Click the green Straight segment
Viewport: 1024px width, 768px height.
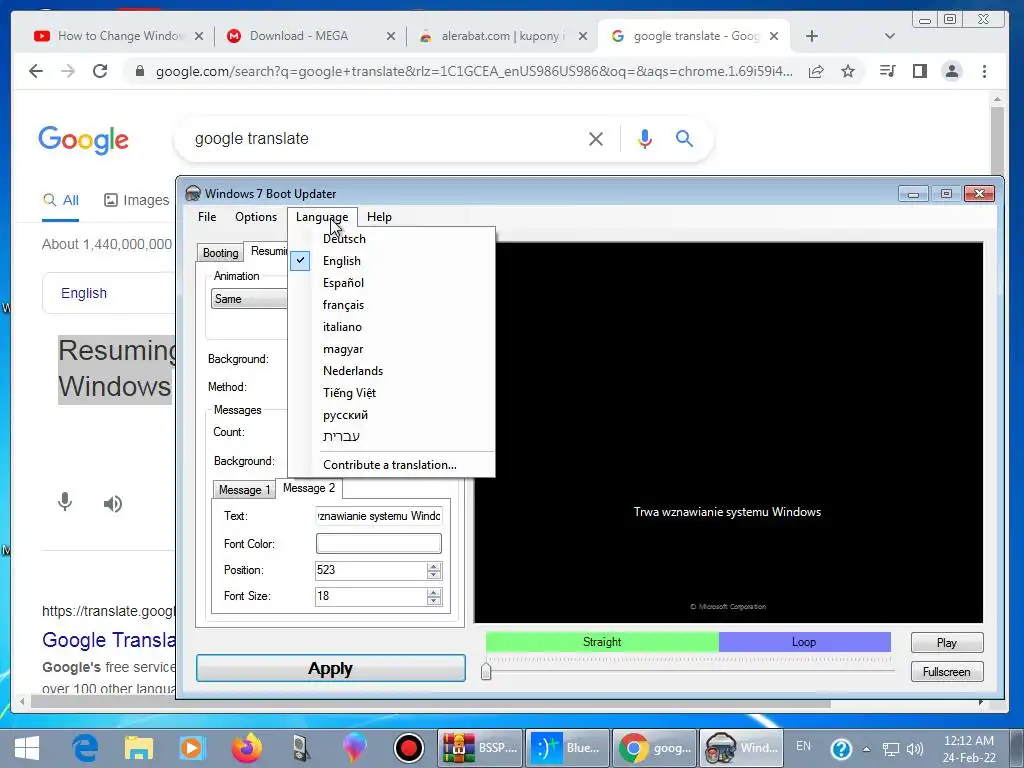pos(602,642)
